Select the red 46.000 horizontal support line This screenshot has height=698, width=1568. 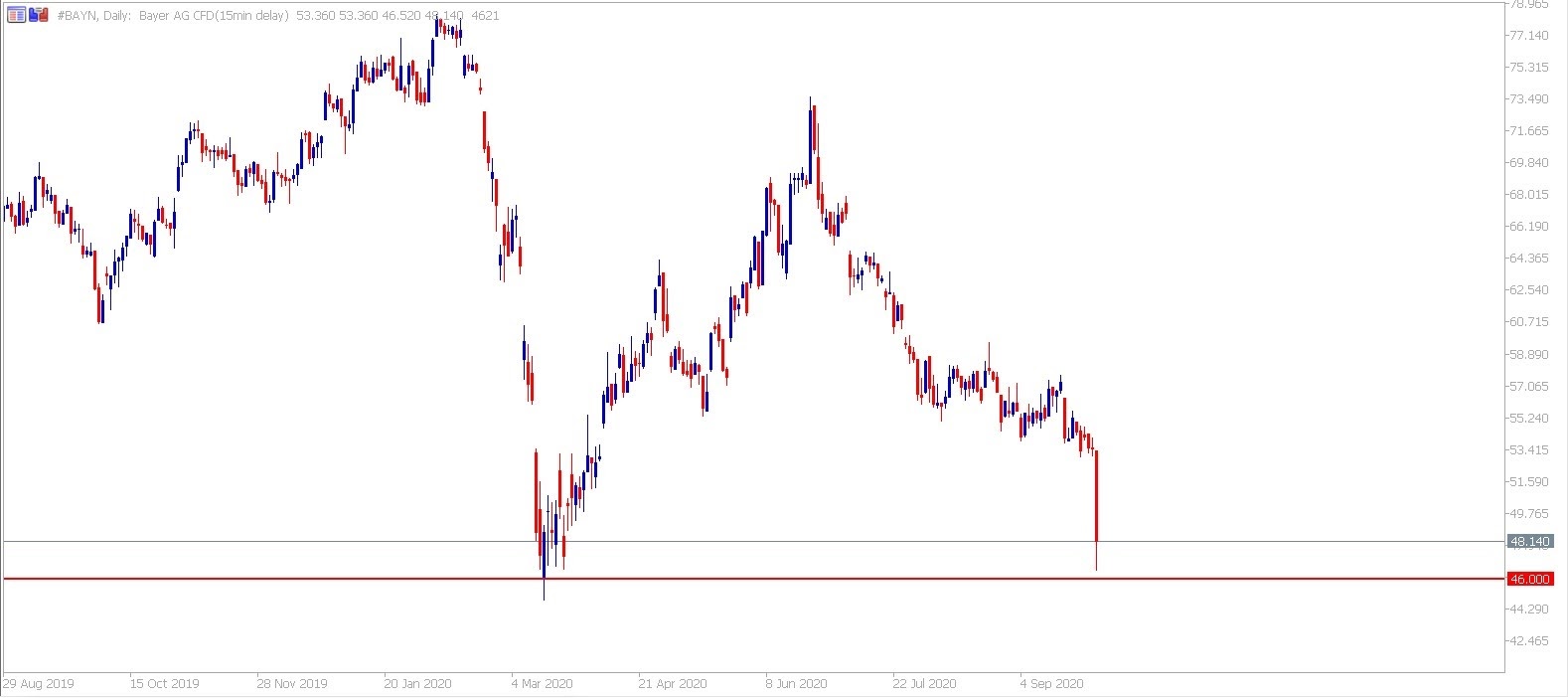(795, 578)
